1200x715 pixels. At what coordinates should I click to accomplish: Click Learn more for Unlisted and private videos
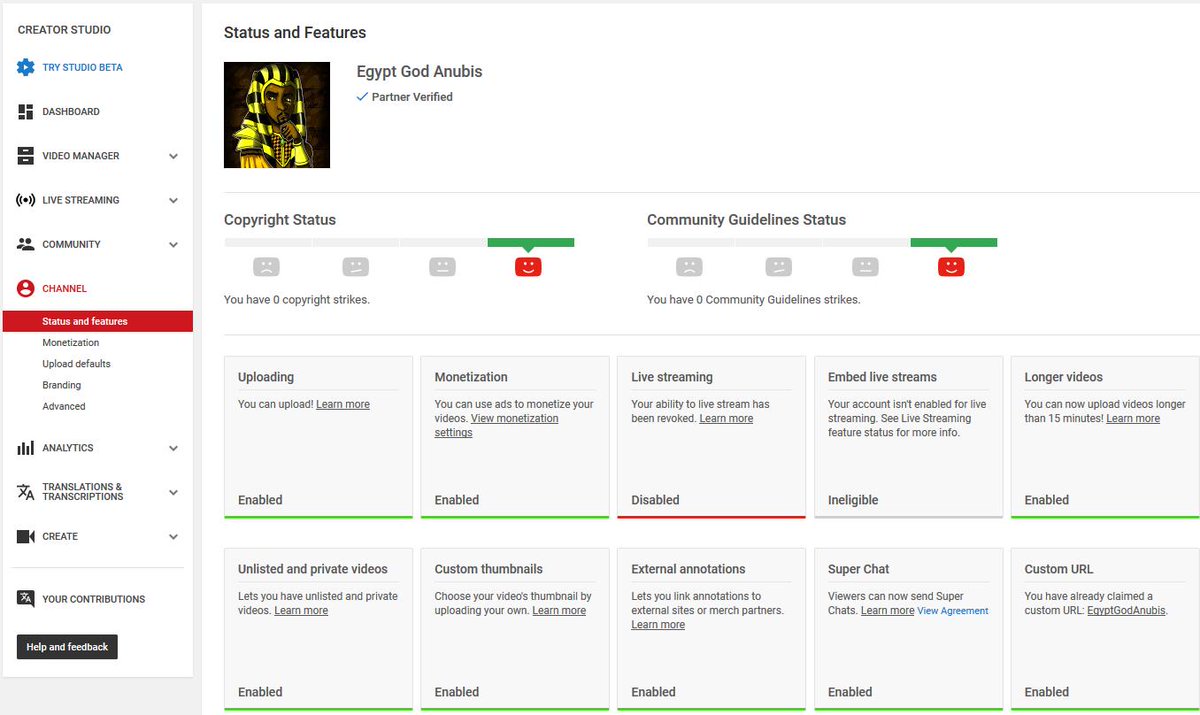tap(301, 610)
